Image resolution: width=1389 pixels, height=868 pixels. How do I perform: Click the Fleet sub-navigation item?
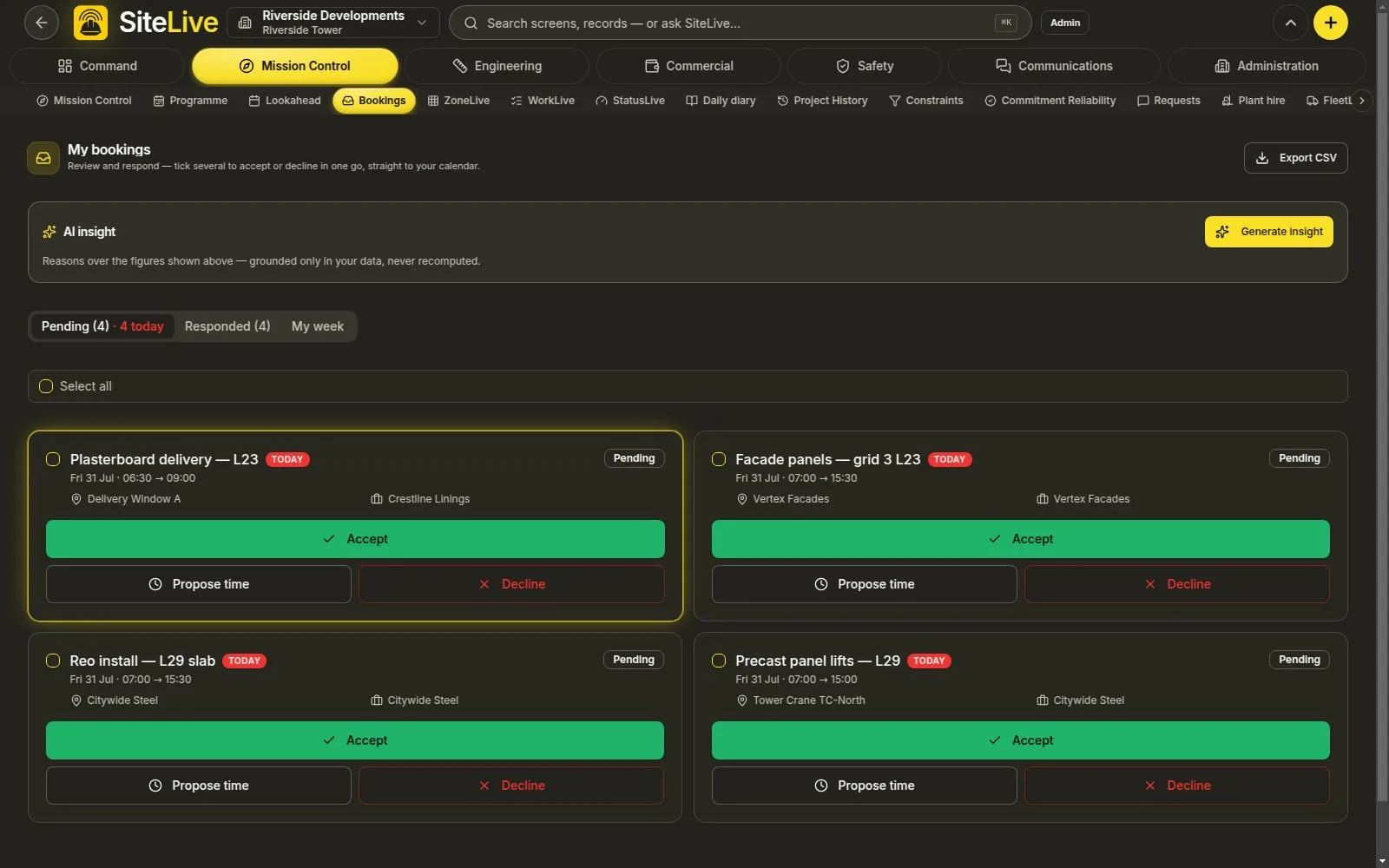tap(1329, 101)
